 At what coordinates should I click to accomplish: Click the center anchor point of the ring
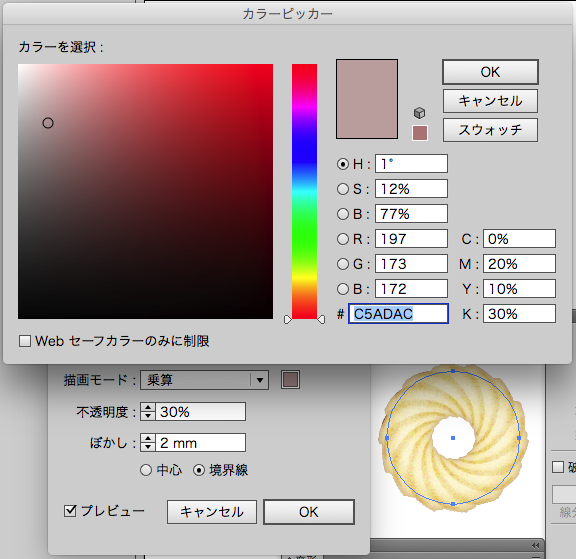453,438
